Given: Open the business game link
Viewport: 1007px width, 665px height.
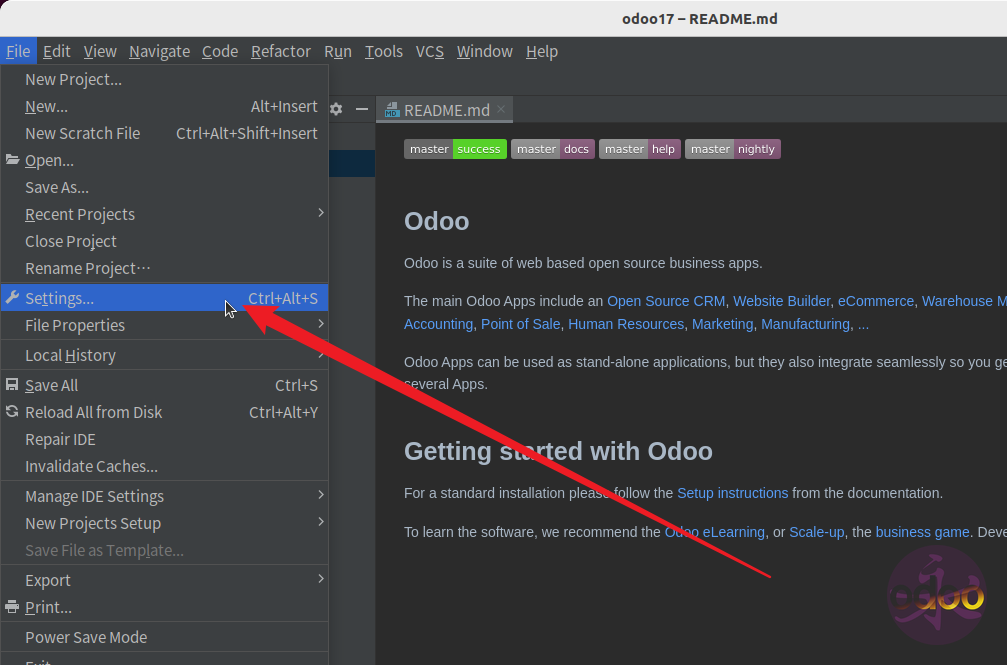Looking at the screenshot, I should (922, 532).
